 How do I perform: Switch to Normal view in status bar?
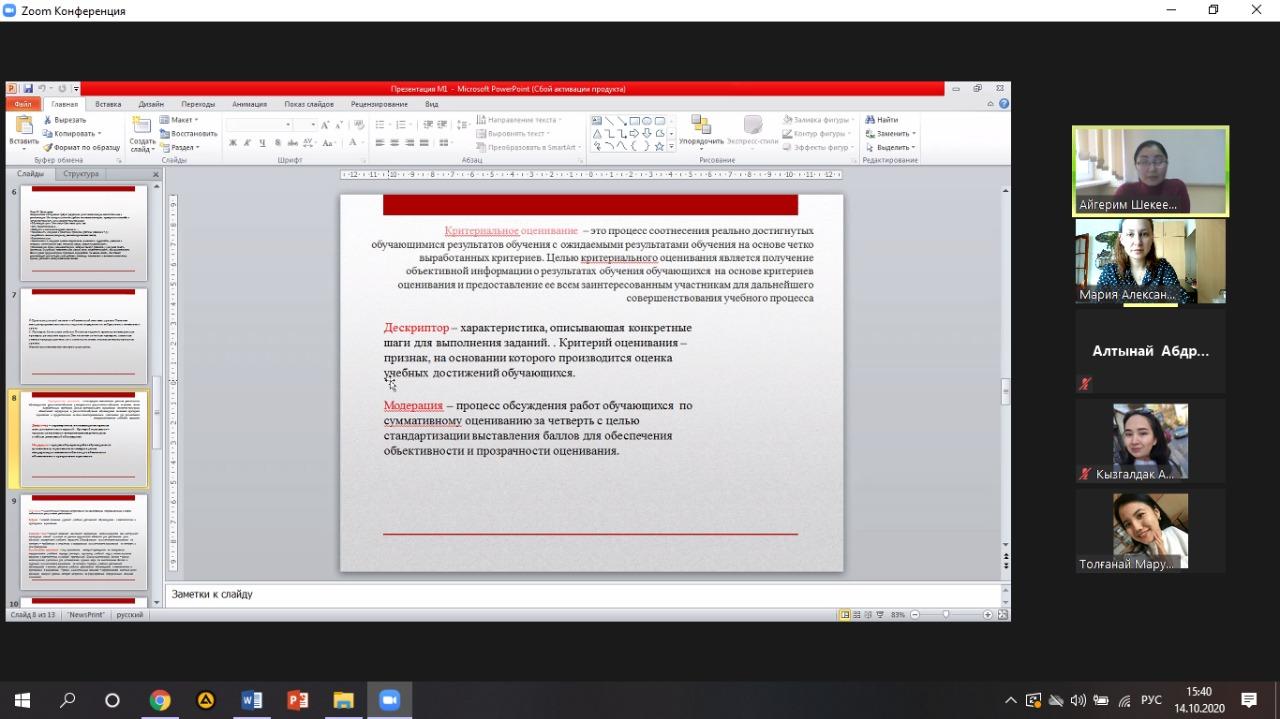[x=846, y=615]
